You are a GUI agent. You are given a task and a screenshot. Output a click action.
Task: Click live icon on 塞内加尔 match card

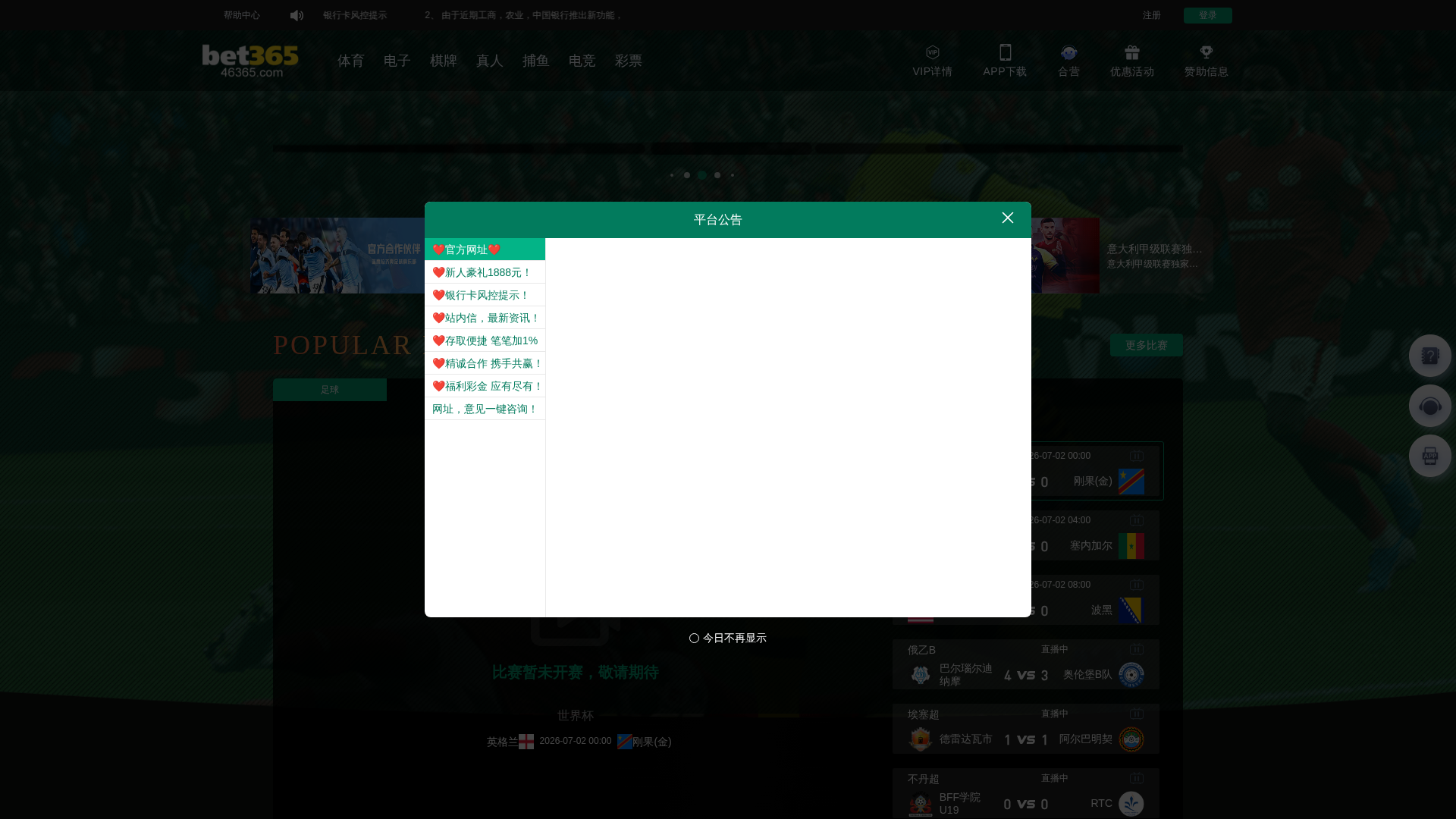[1136, 520]
